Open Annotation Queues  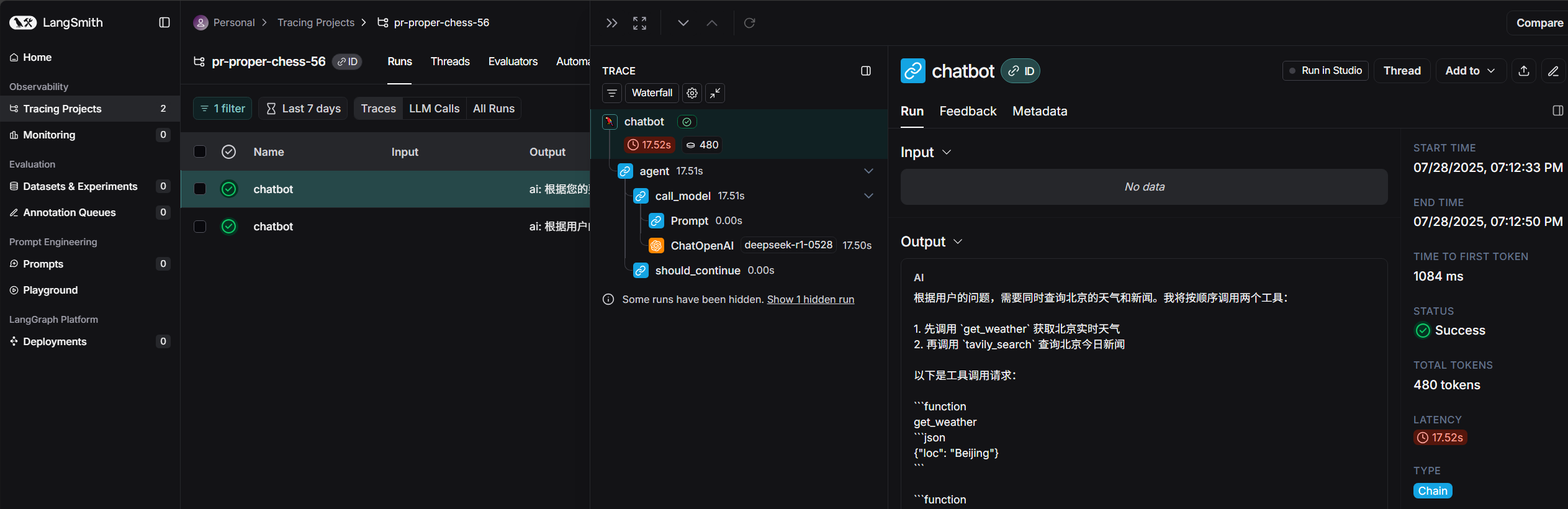89,212
